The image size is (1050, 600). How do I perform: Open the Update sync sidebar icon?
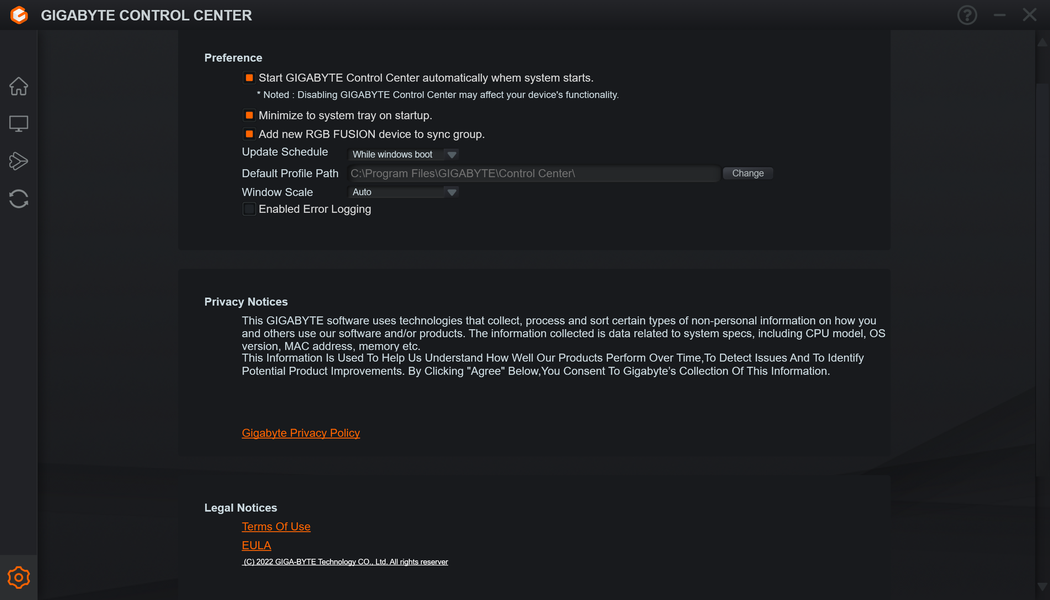pyautogui.click(x=18, y=199)
